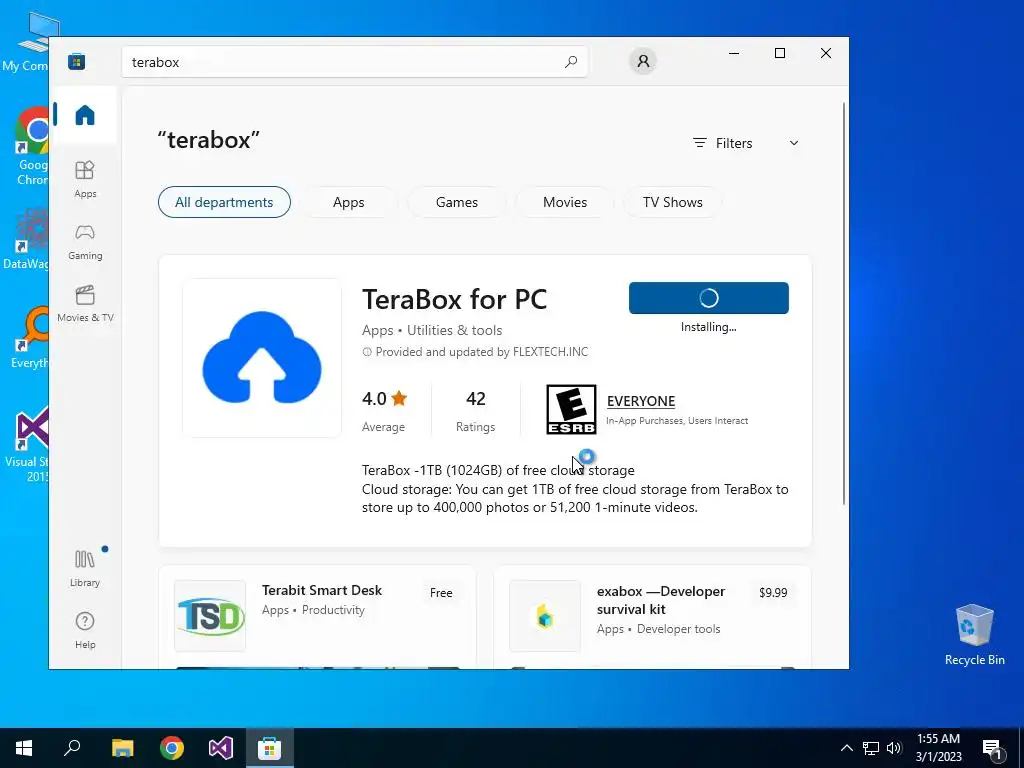Click the Google Chrome desktop shortcut
Viewport: 1024px width, 768px height.
(31, 146)
